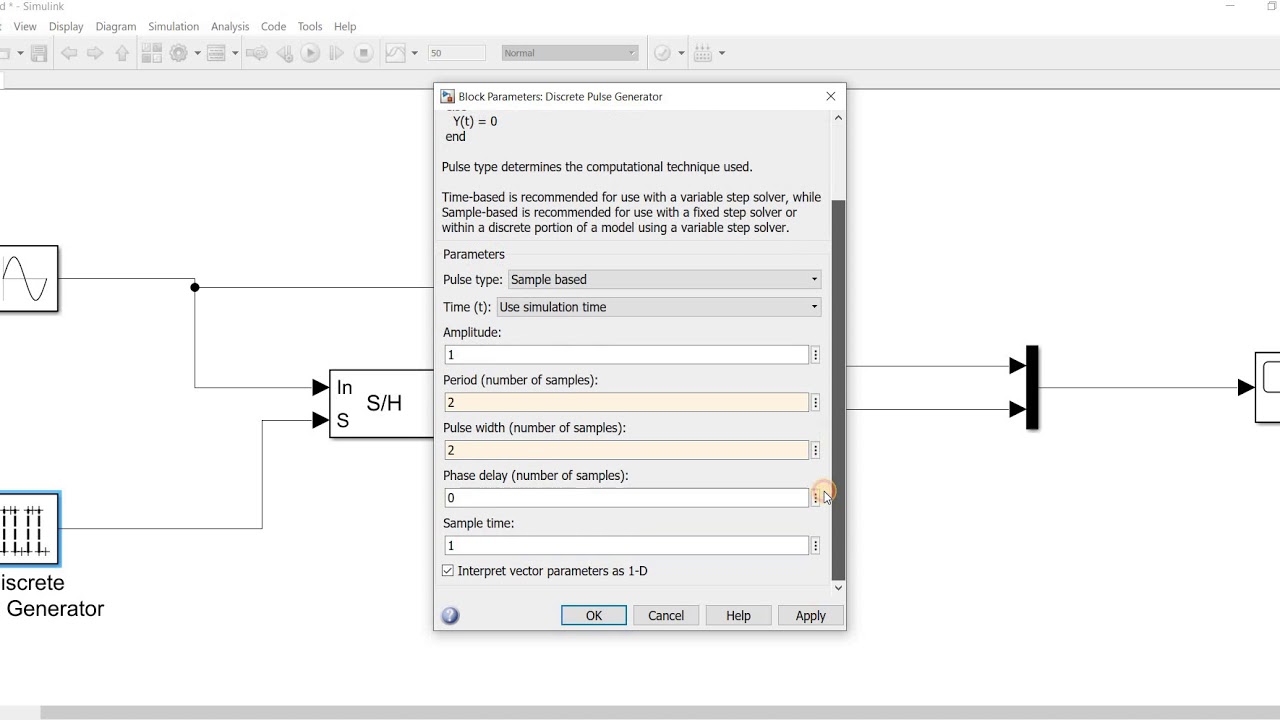Click the Simulation Data Inspector icon
The image size is (1280, 720).
[396, 53]
